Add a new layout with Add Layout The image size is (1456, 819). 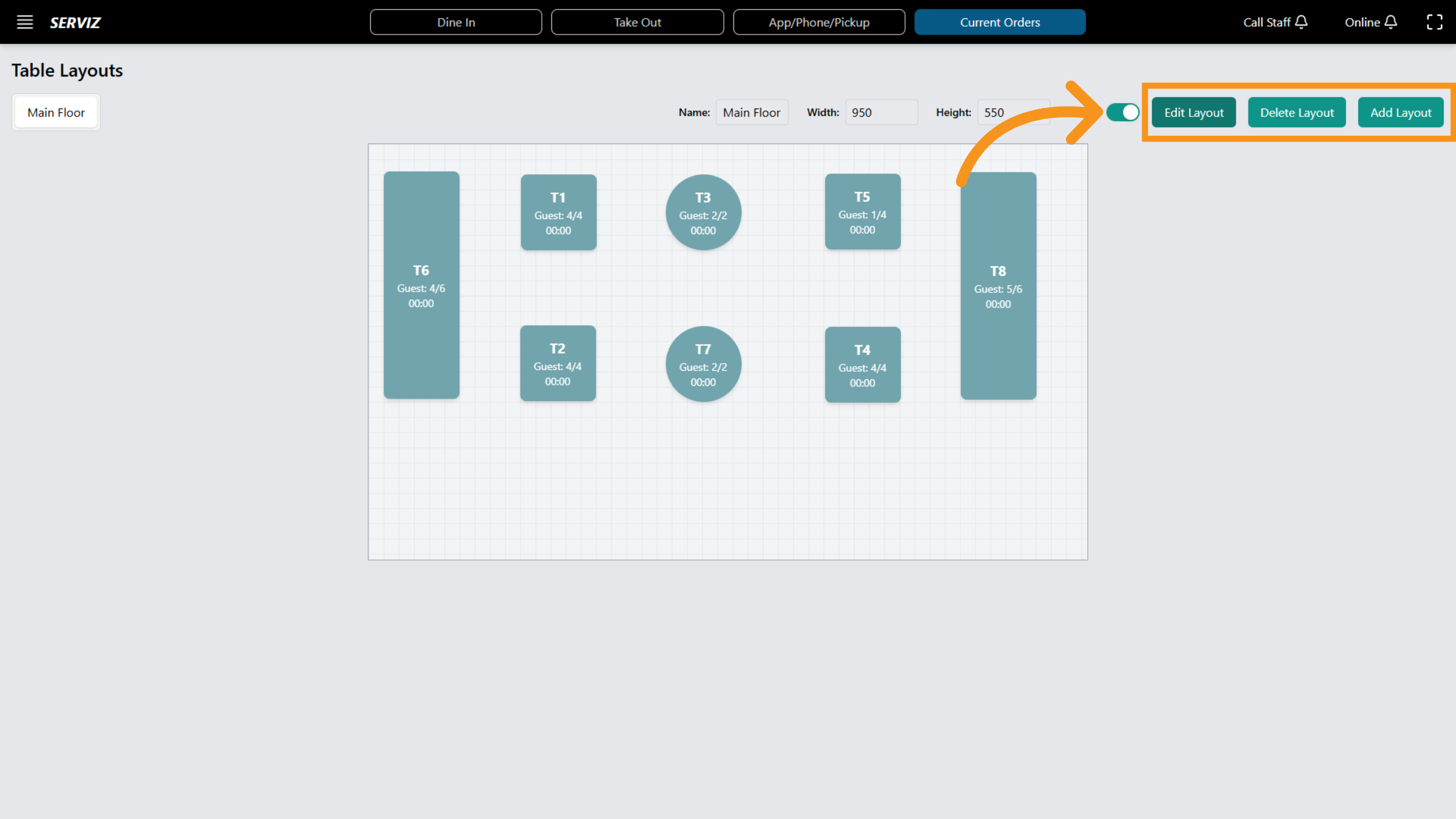point(1400,112)
